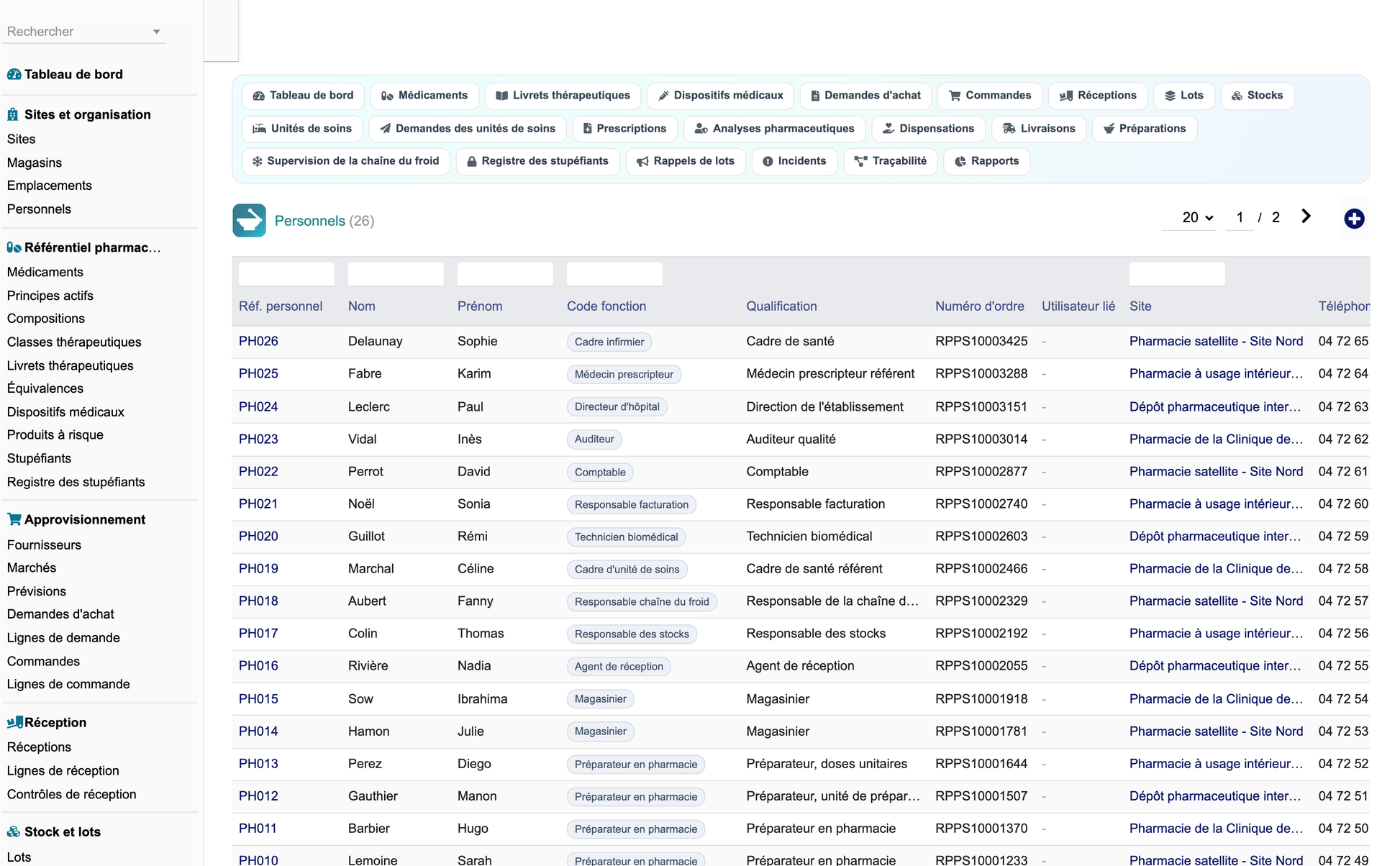Open the Rechercher dropdown in sidebar

83,32
